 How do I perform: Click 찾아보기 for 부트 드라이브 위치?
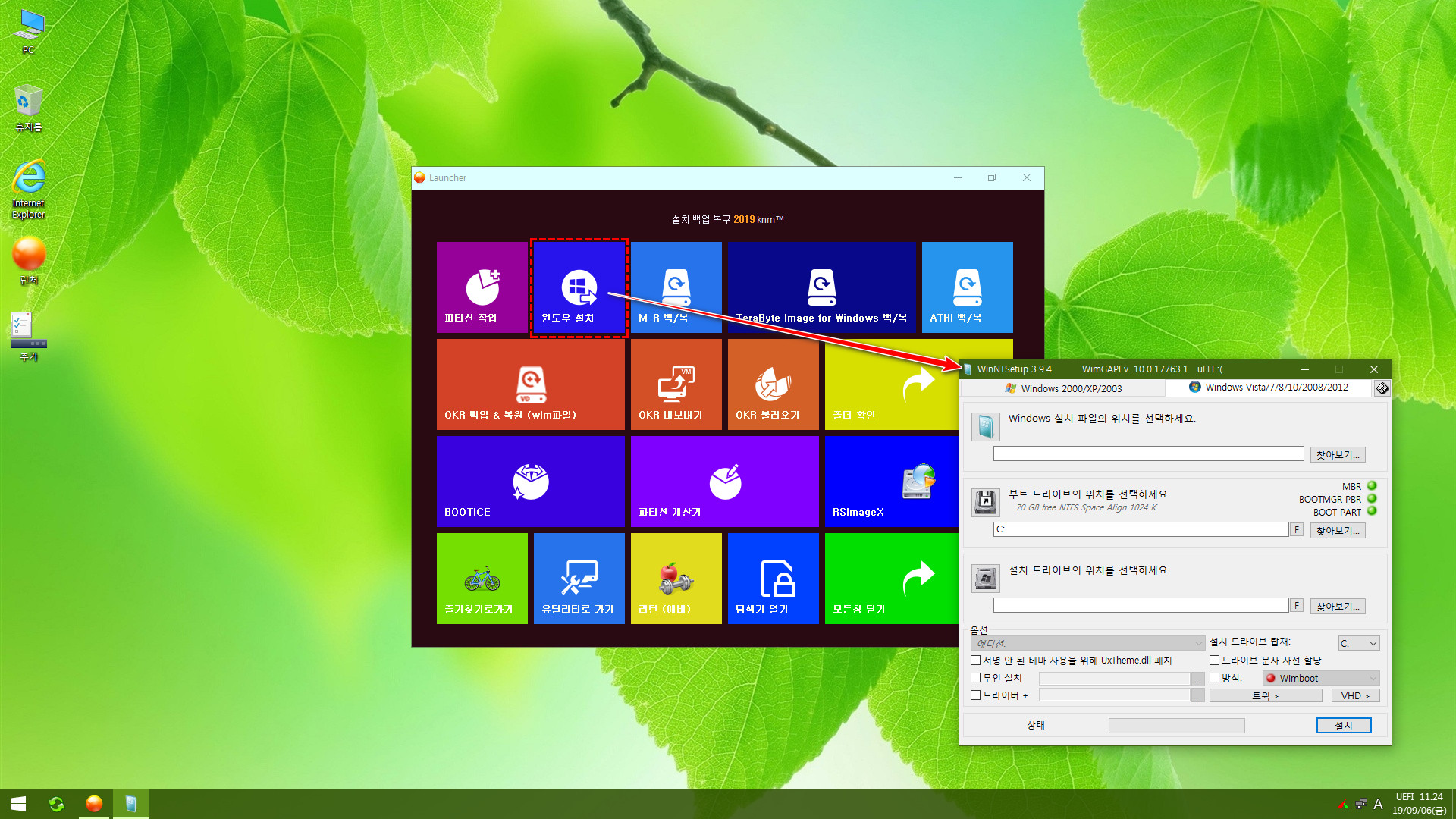pos(1339,530)
